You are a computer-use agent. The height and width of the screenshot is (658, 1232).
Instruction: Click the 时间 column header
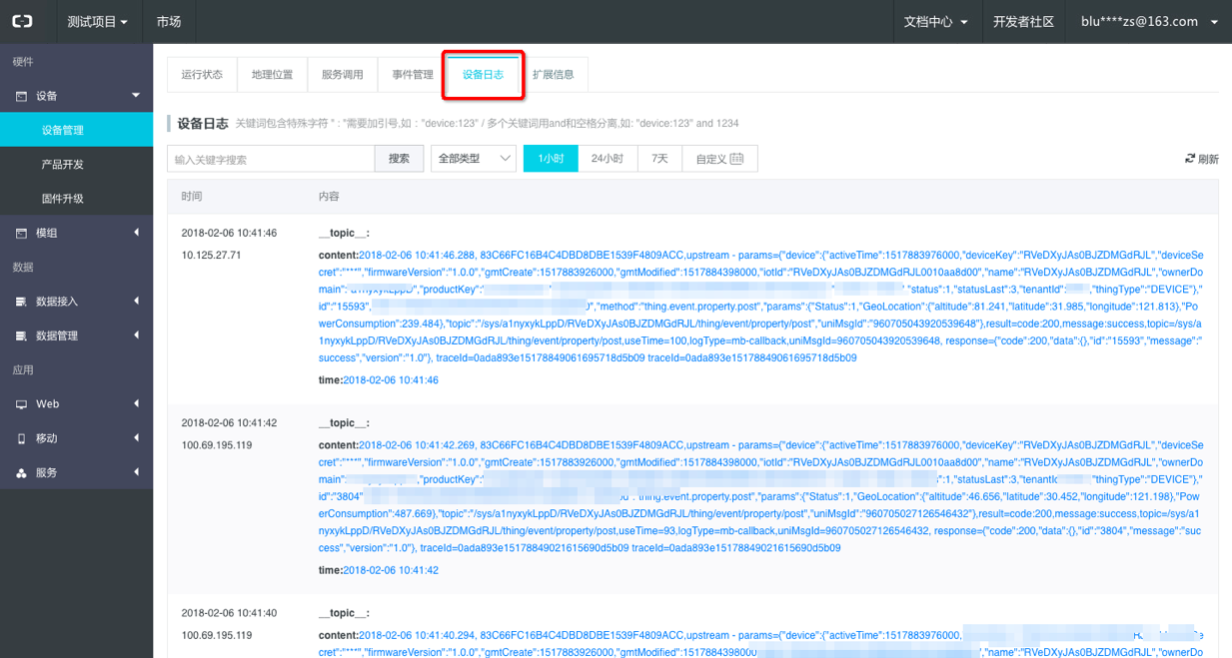(191, 196)
